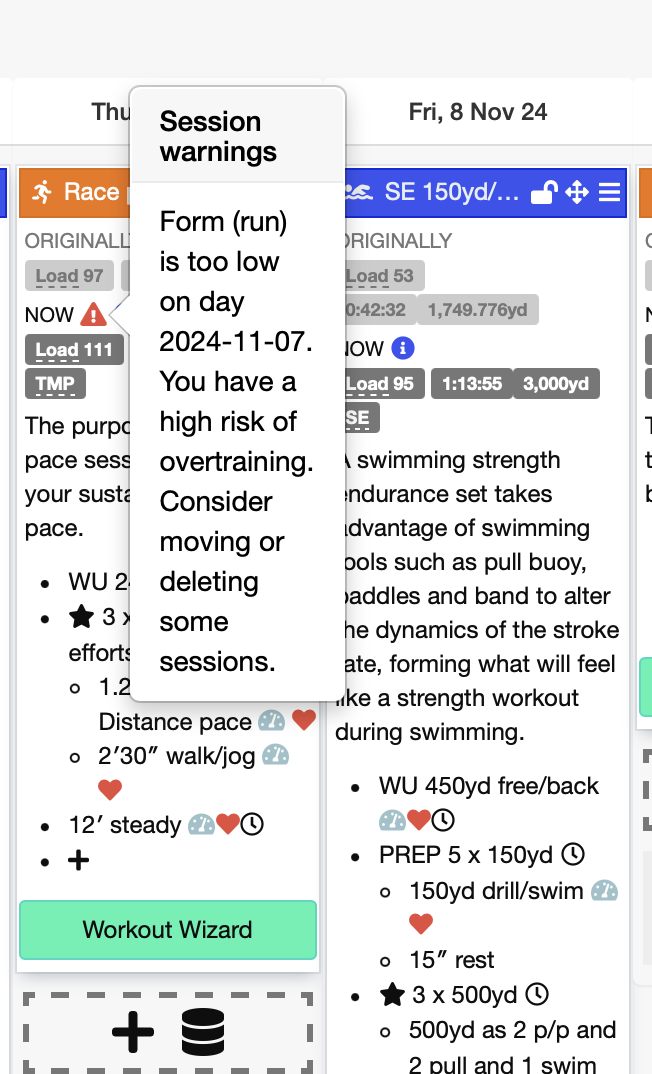
Task: Click pace gauge icon next to 2′30″ walk/jog
Action: [x=275, y=755]
